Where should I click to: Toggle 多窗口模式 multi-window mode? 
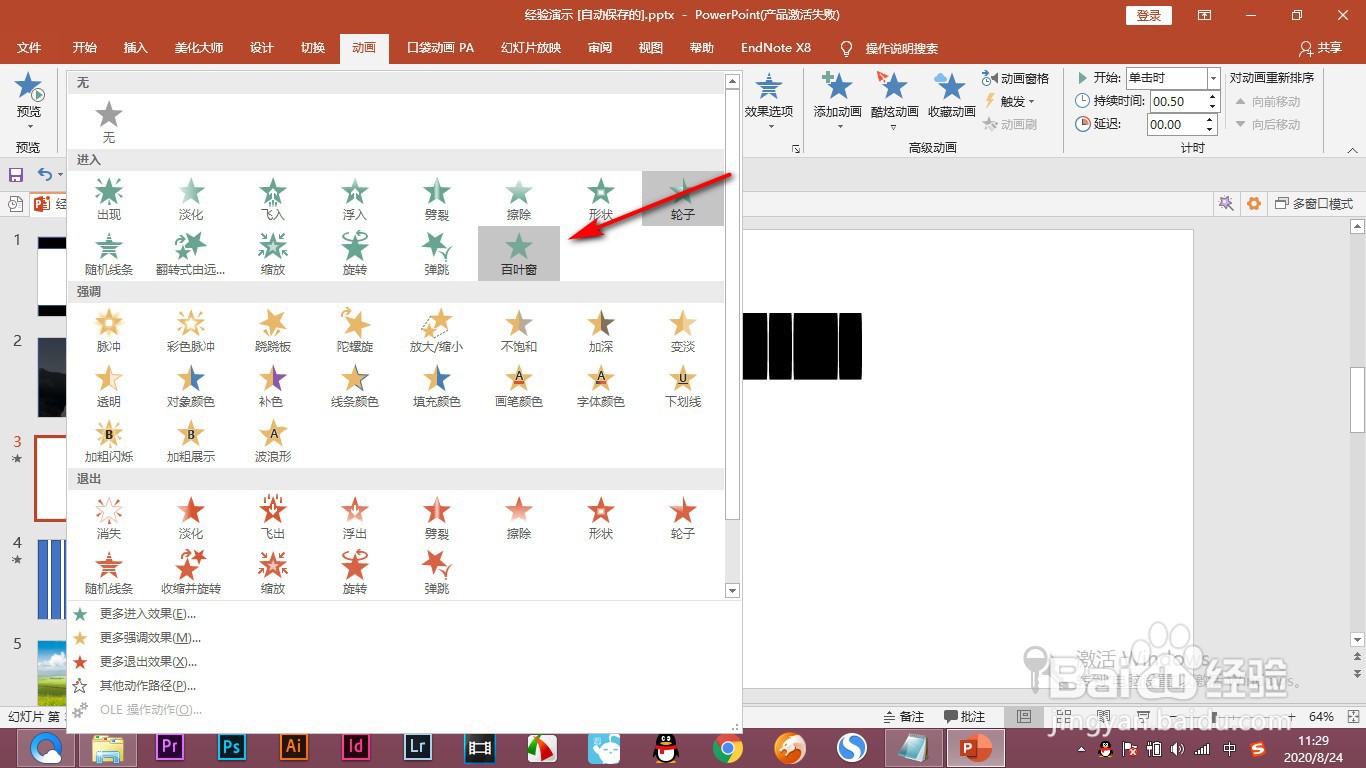(1314, 203)
